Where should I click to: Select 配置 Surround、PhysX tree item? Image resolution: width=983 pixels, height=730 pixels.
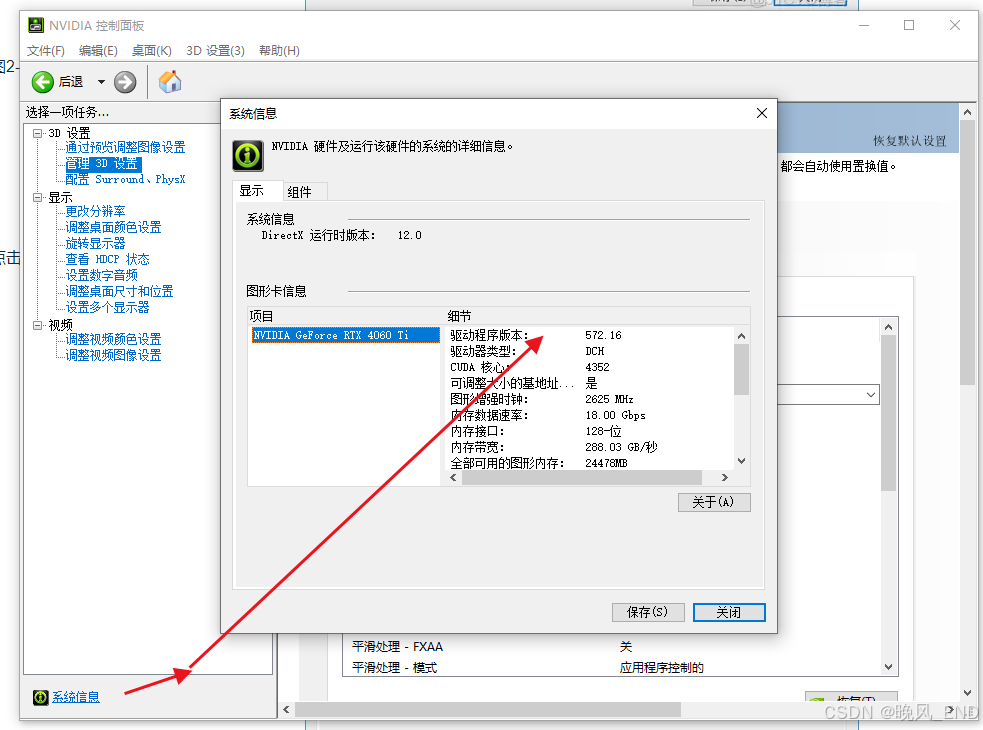point(125,179)
